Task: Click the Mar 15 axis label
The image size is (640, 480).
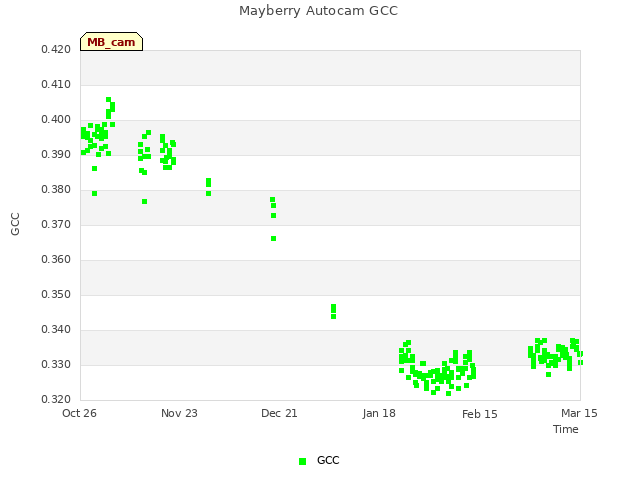Action: point(579,413)
